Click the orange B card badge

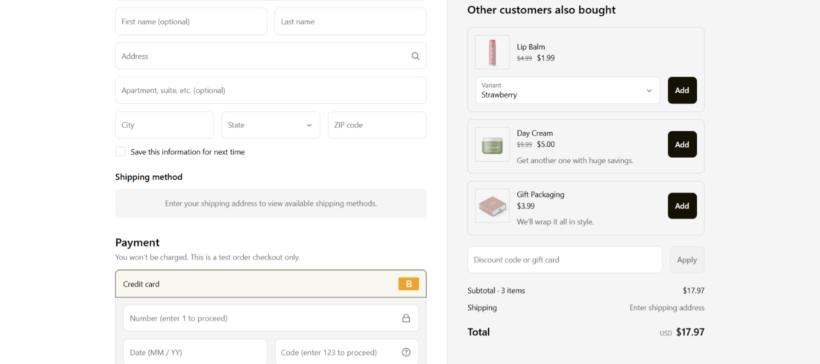click(x=408, y=284)
